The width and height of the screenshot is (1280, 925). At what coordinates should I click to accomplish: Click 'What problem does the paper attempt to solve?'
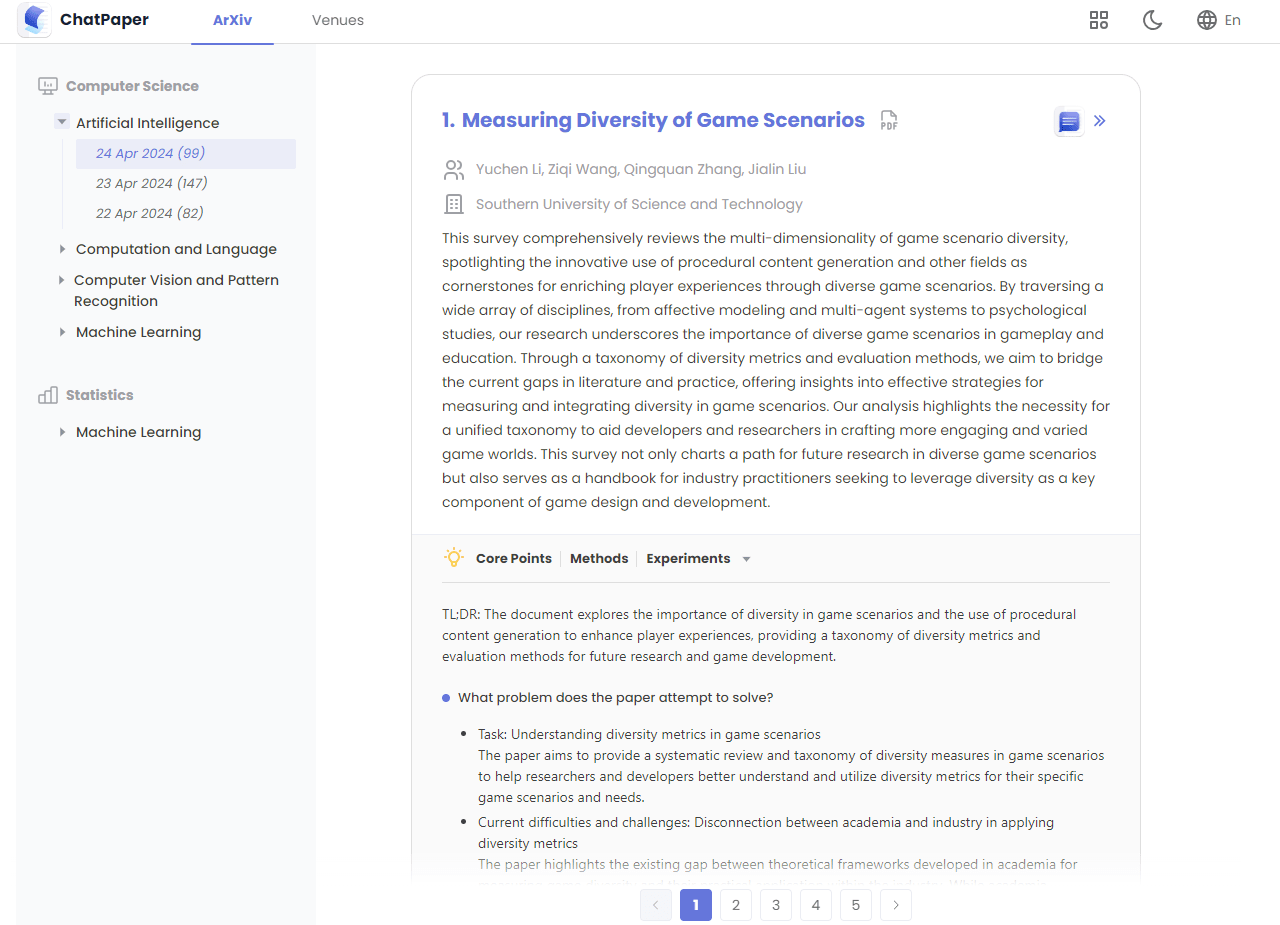coord(615,697)
